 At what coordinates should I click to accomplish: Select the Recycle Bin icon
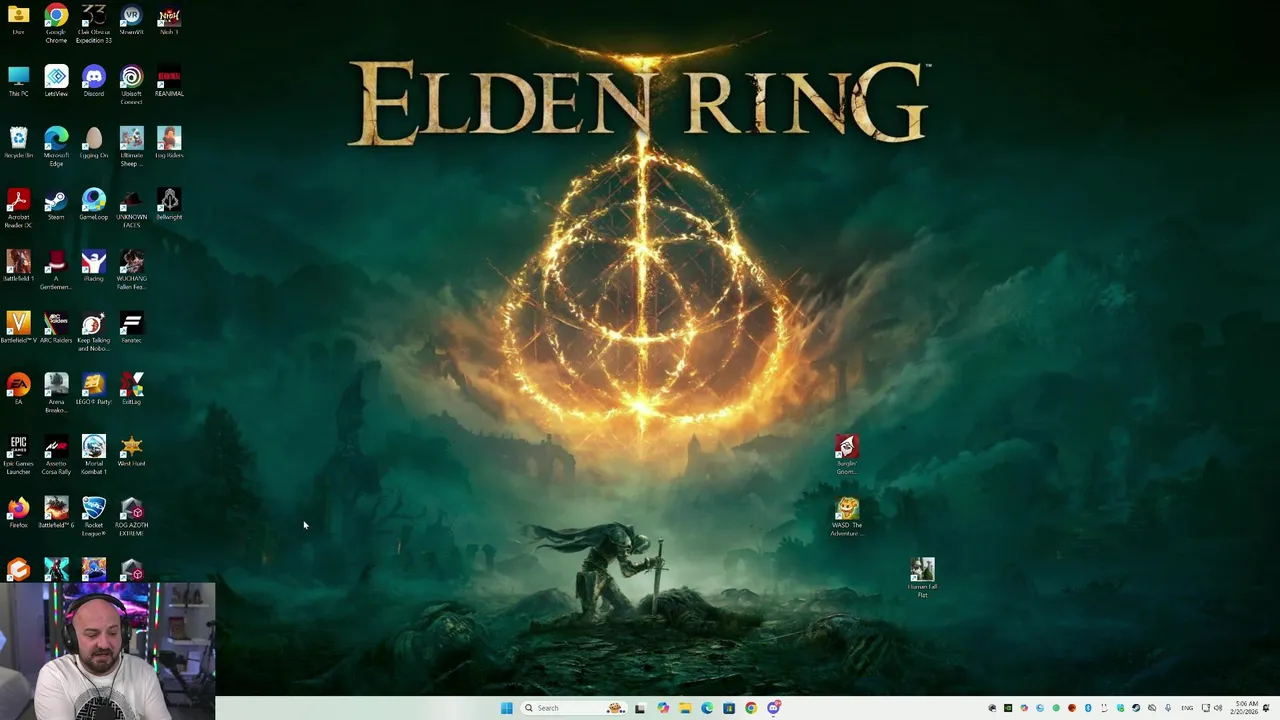point(18,143)
